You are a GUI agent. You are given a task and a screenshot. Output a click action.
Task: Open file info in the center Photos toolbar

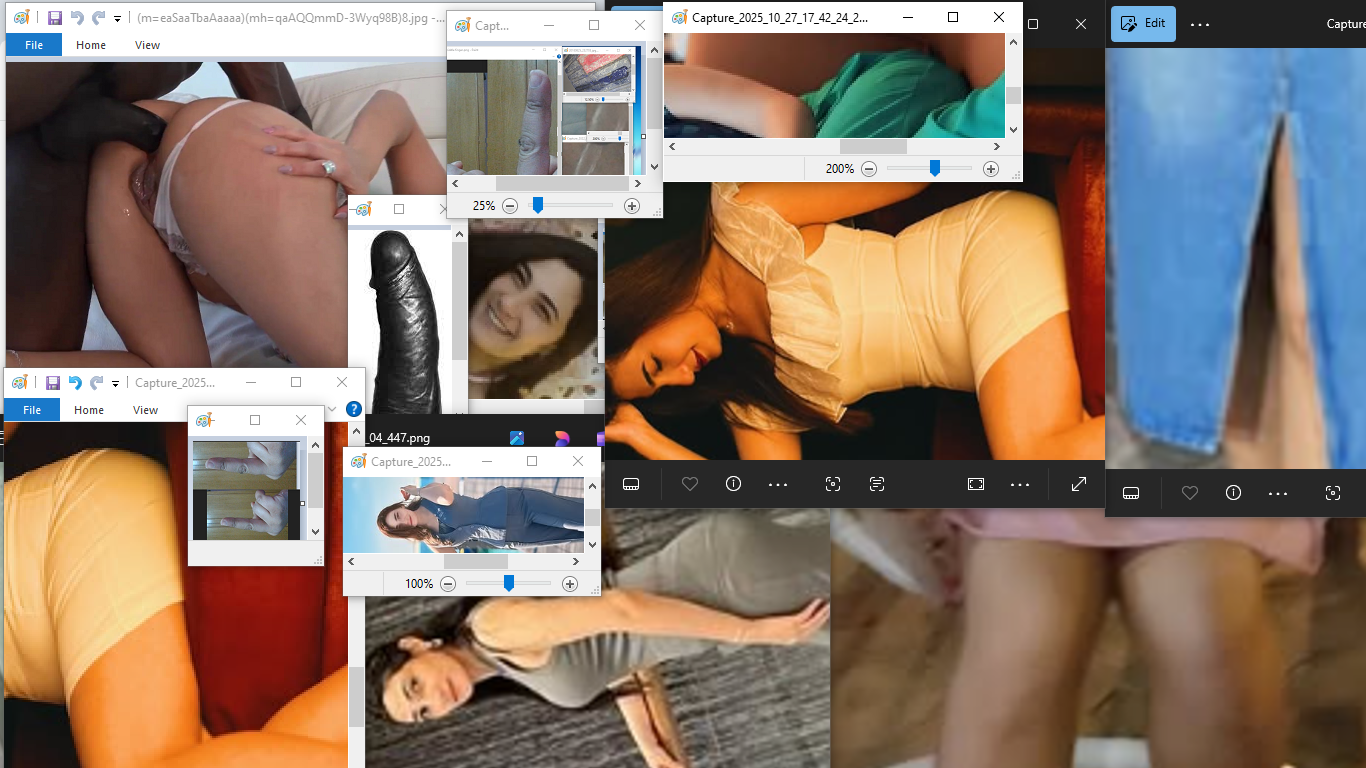click(733, 484)
